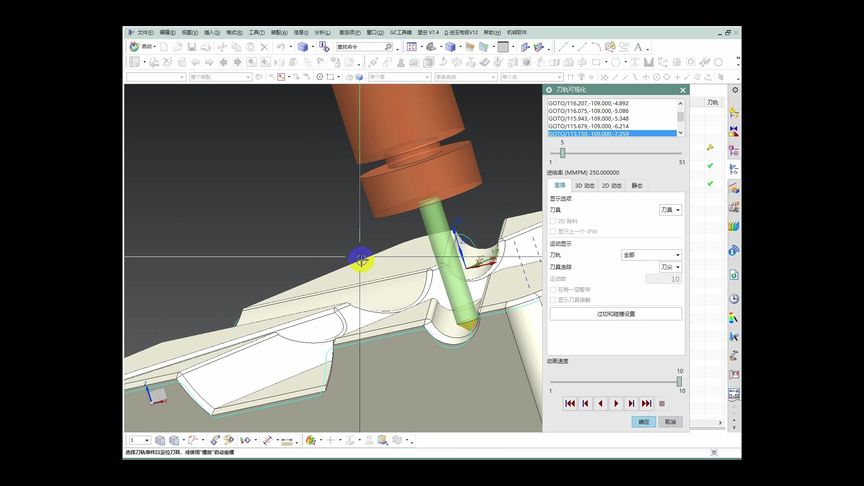Check the 显示刀具接触 option
This screenshot has width=864, height=486.
(x=553, y=299)
